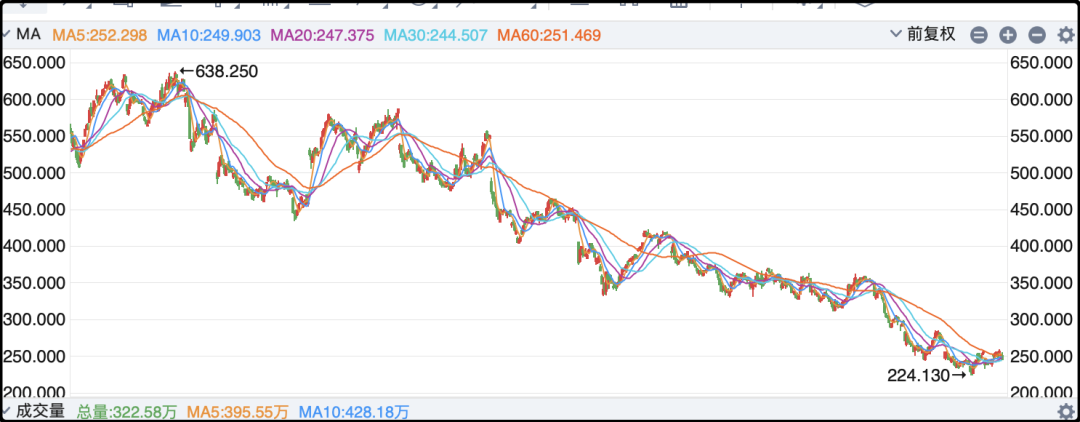The image size is (1080, 422).
Task: Click the minus circle icon right of 前复权
Action: tap(979, 35)
